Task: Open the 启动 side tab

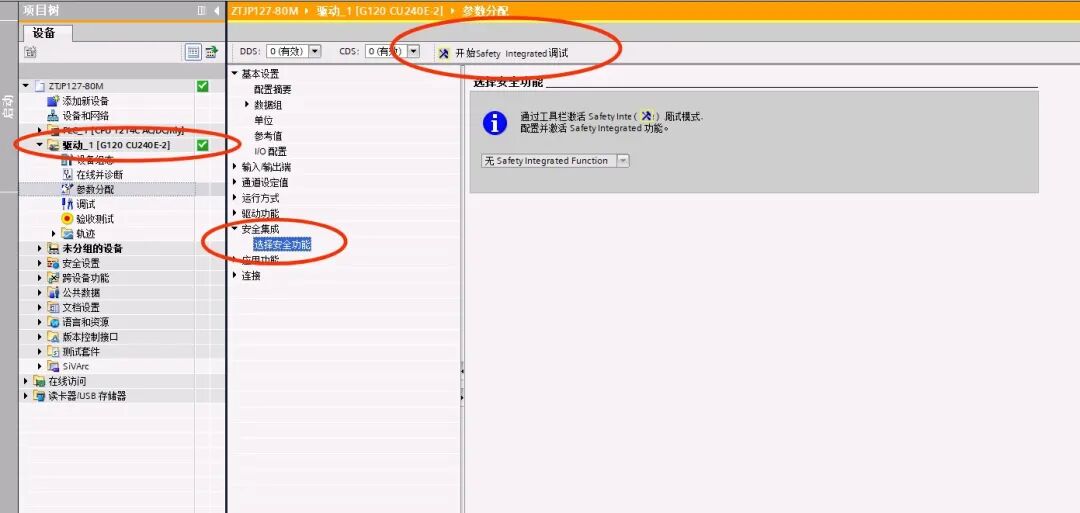Action: [8, 107]
